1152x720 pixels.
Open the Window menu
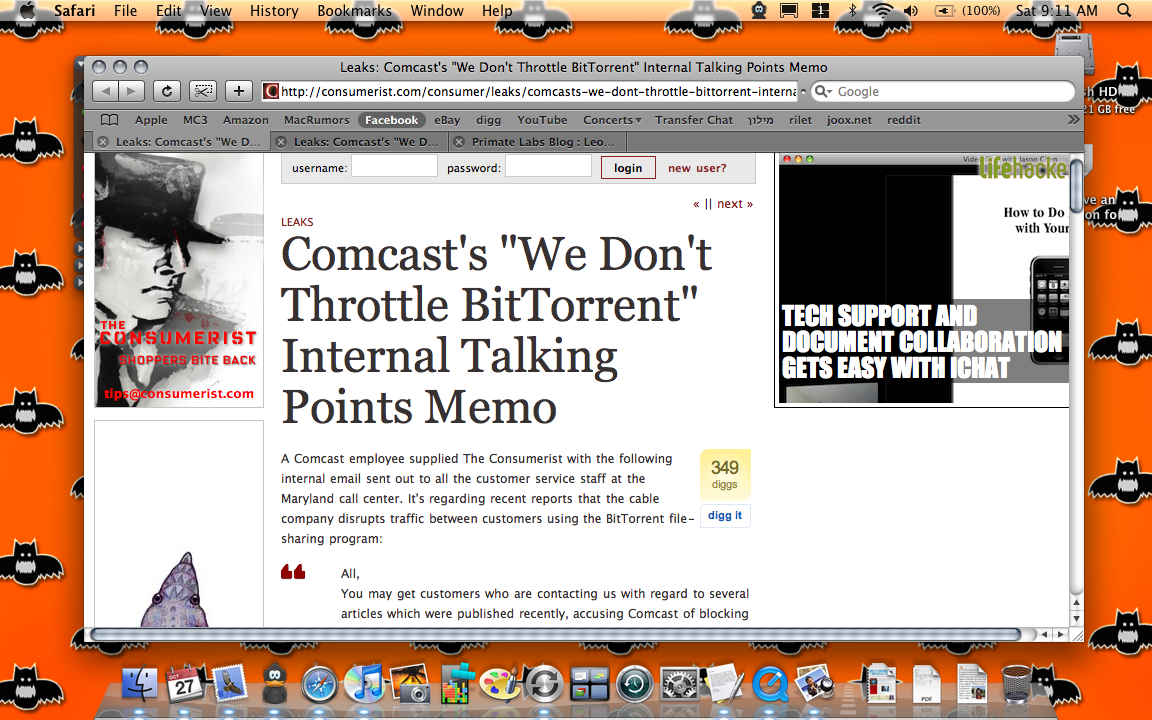pyautogui.click(x=437, y=10)
